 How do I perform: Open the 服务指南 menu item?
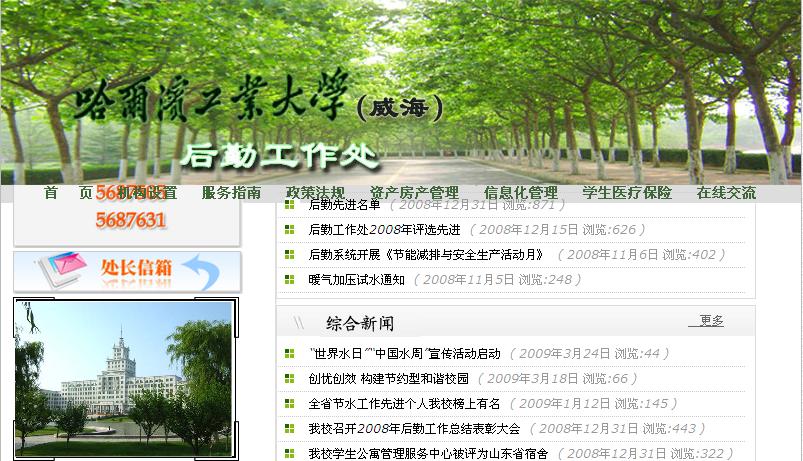(x=231, y=193)
